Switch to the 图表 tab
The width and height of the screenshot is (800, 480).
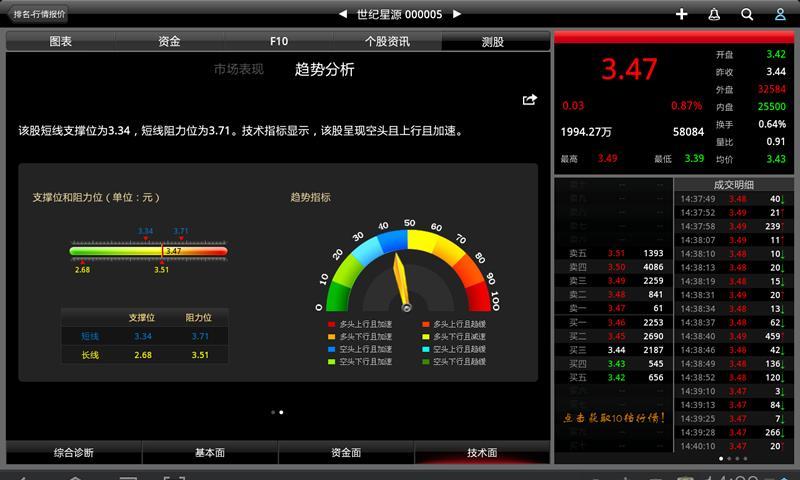[61, 41]
